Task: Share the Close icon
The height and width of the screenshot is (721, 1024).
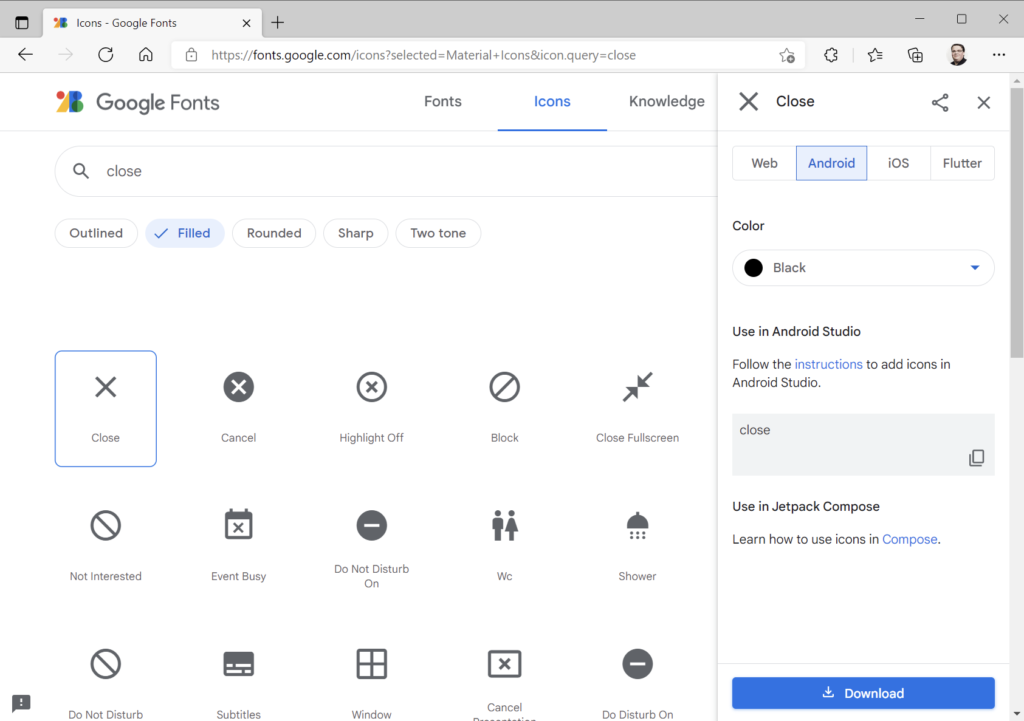Action: coord(939,101)
